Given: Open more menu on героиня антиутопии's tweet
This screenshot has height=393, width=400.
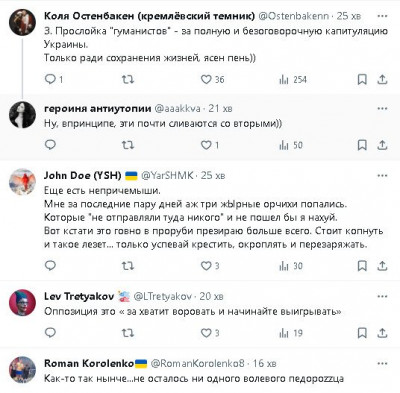Looking at the screenshot, I should (x=382, y=108).
